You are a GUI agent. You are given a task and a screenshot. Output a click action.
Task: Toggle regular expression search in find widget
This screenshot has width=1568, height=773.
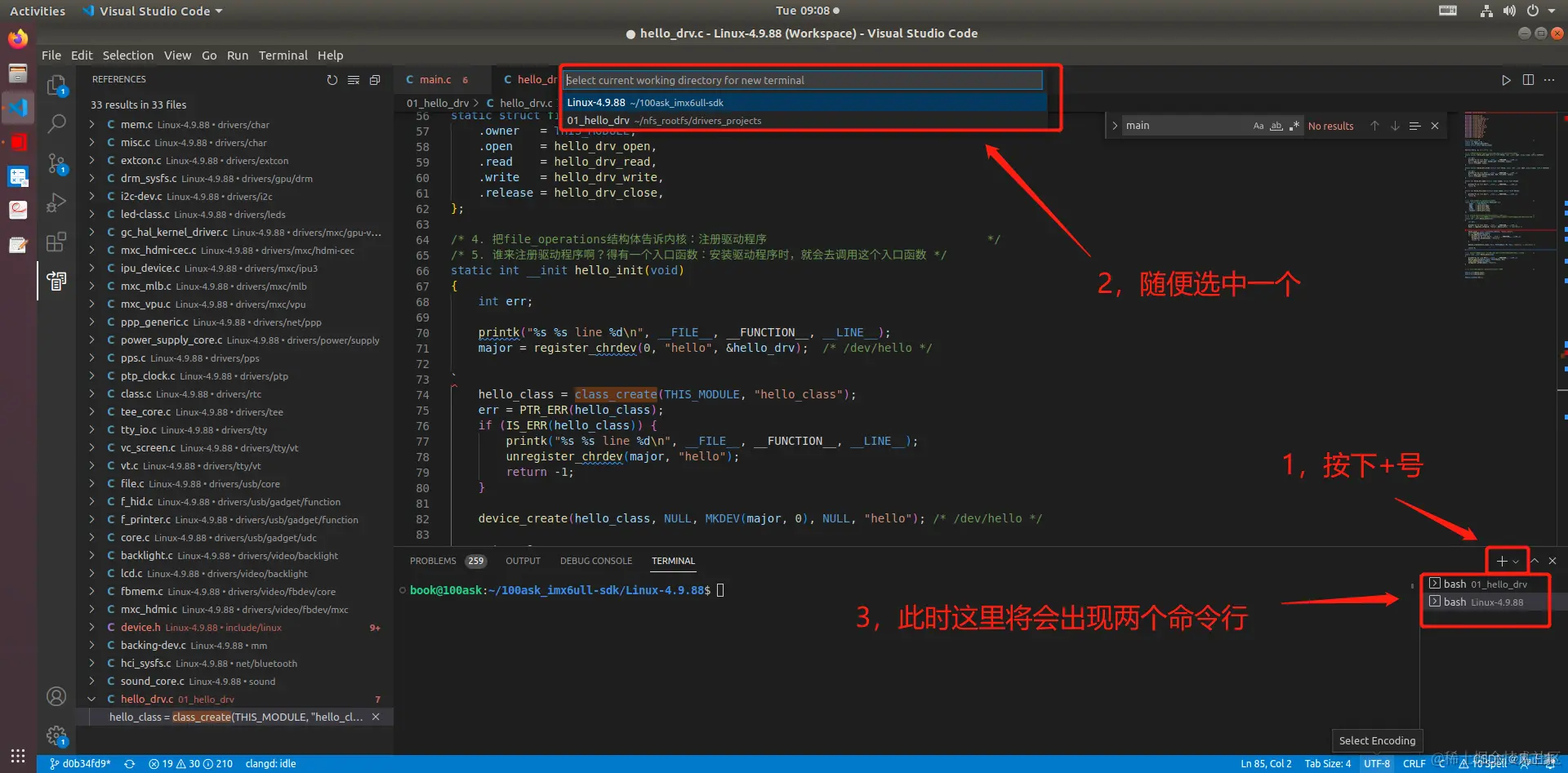tap(1294, 126)
